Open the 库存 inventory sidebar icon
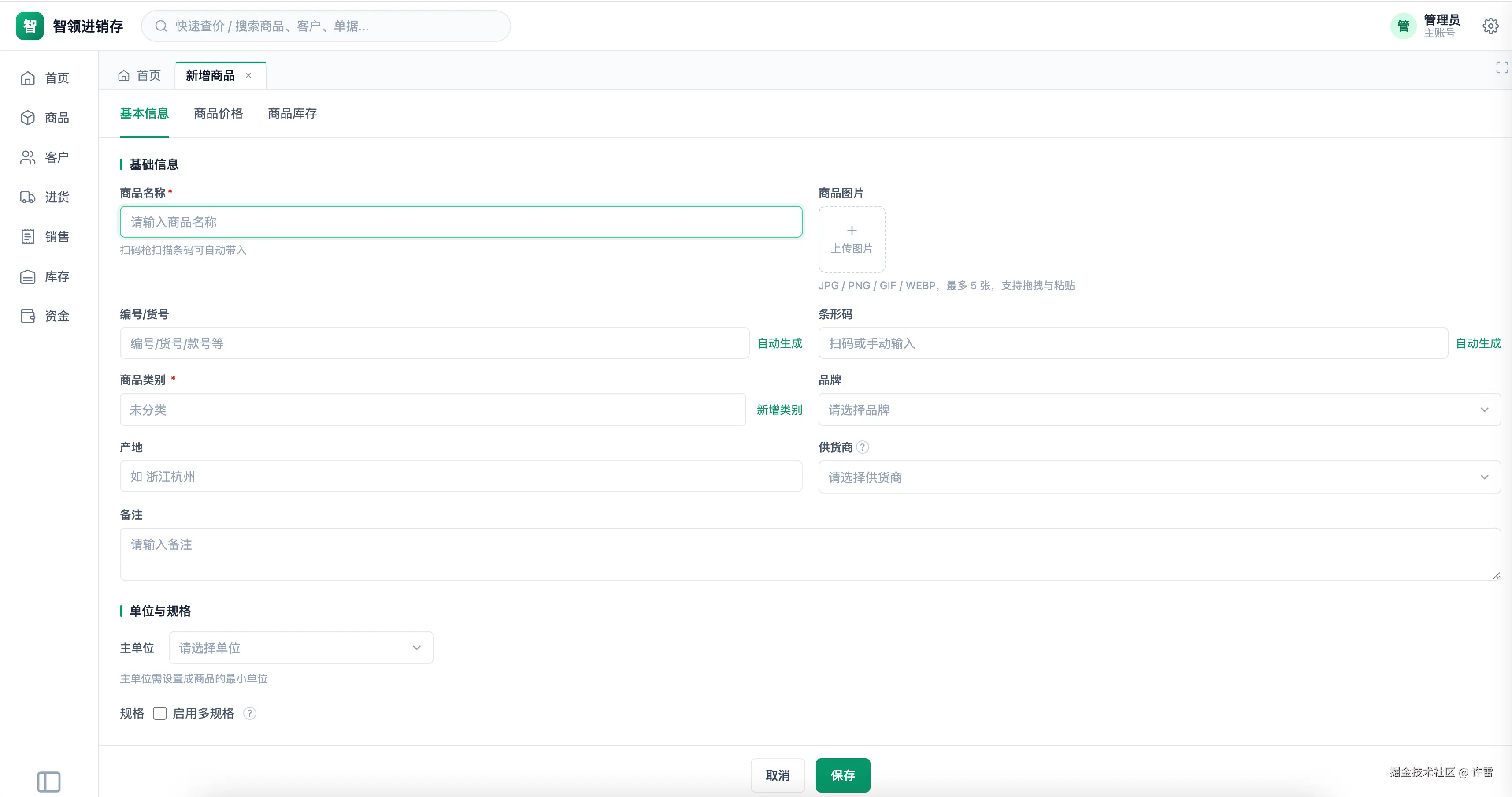This screenshot has height=797, width=1512. [28, 277]
